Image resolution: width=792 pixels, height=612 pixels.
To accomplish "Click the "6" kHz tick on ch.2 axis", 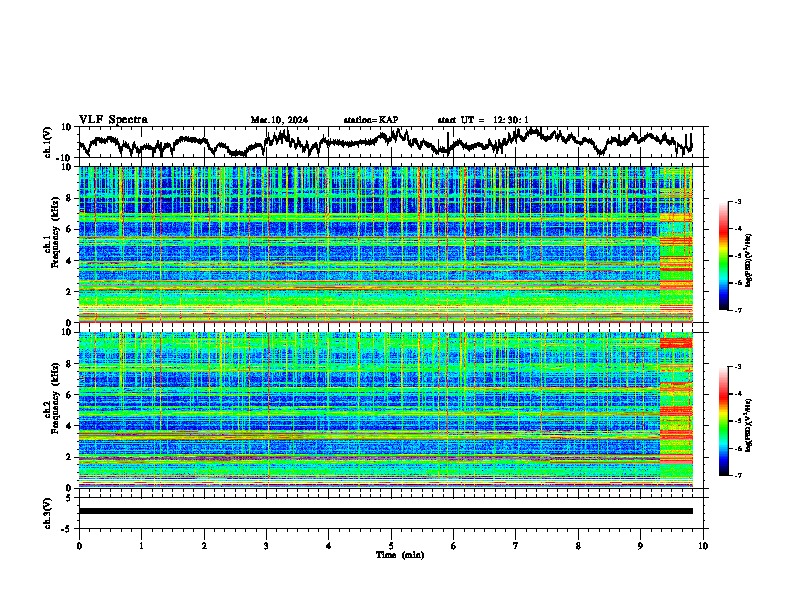I will coord(70,395).
